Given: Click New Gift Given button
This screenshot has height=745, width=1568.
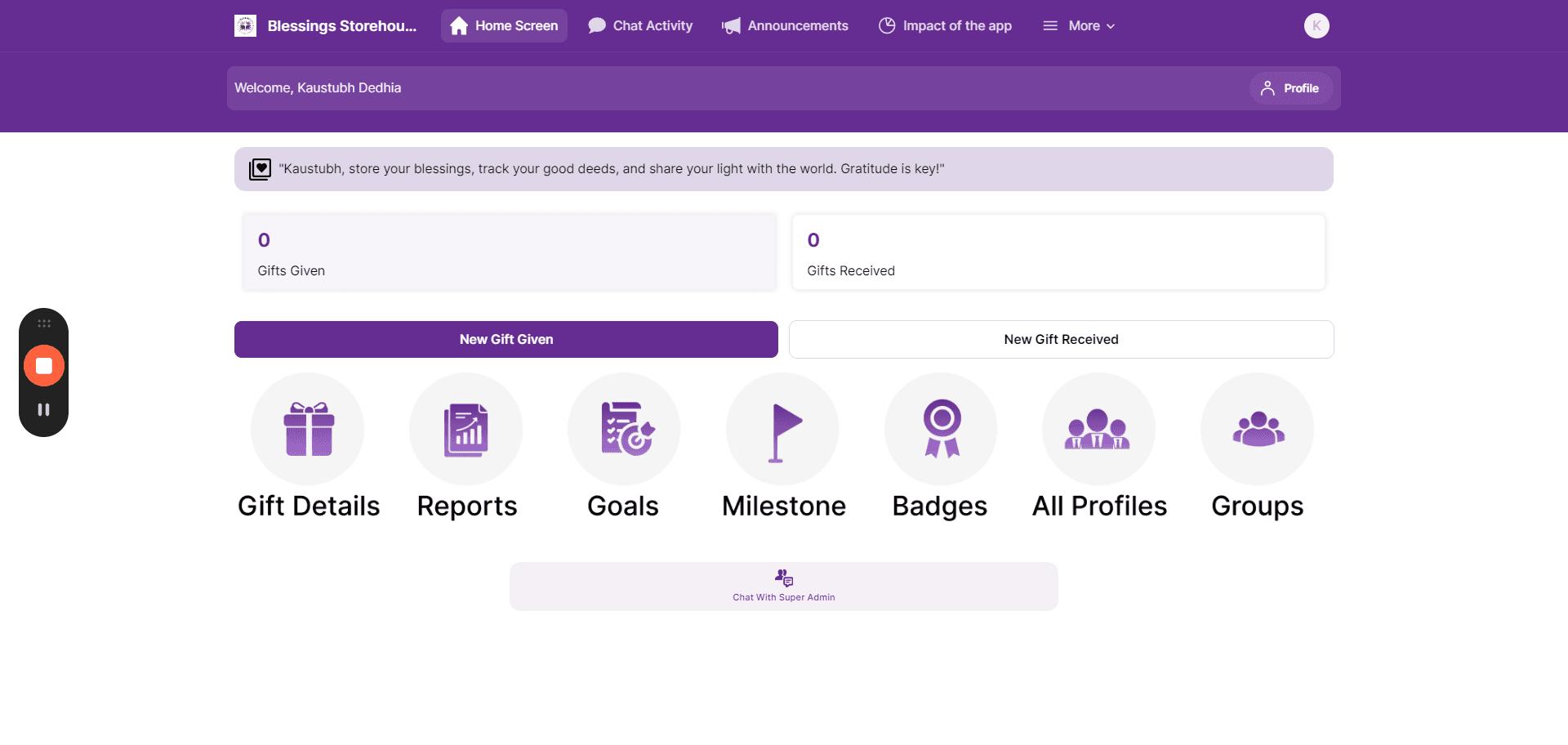Looking at the screenshot, I should [x=506, y=339].
